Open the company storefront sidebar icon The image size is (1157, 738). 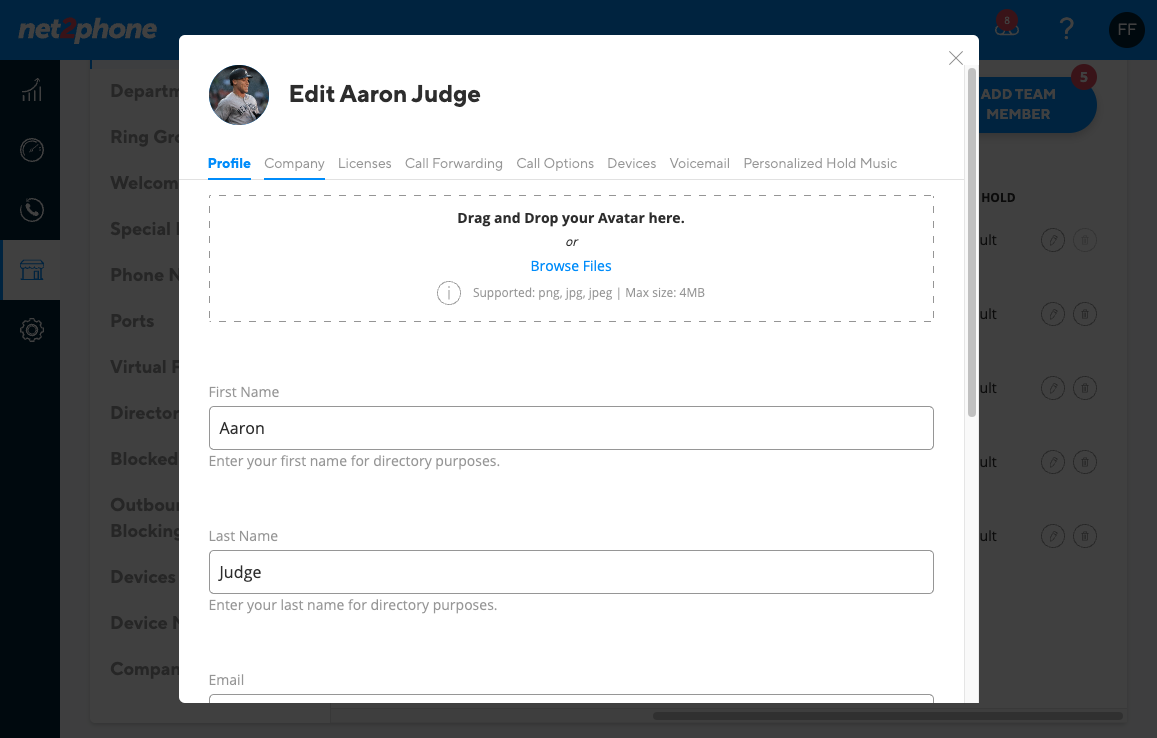point(31,270)
